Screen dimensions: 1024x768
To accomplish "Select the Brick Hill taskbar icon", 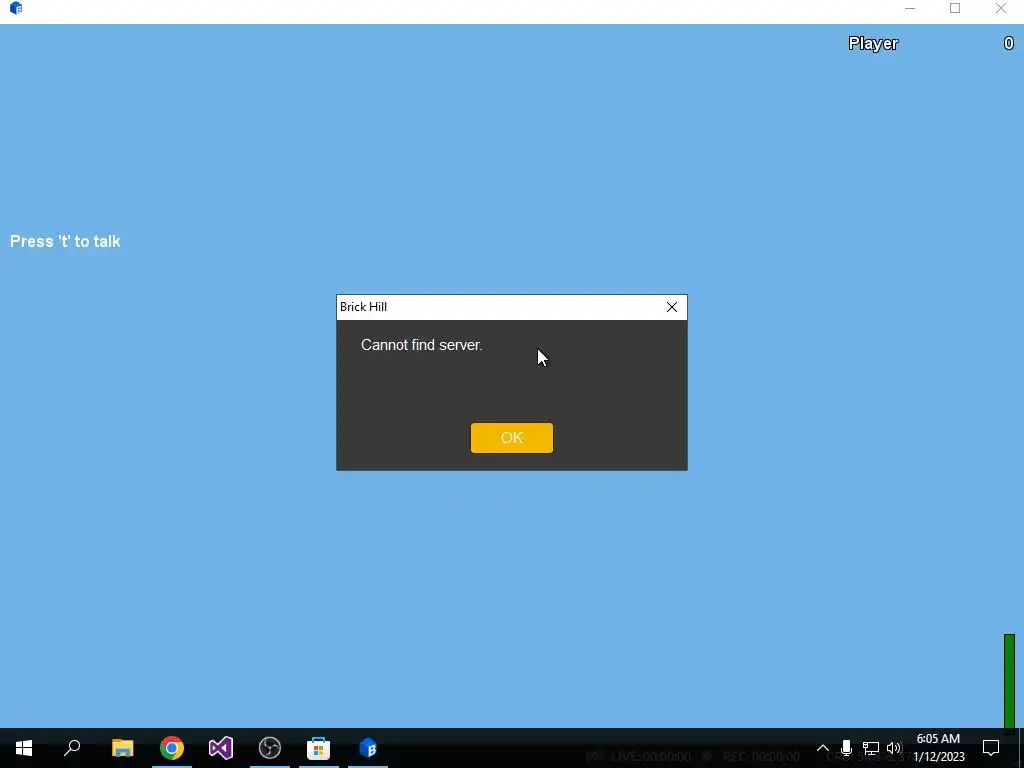I will click(x=368, y=748).
